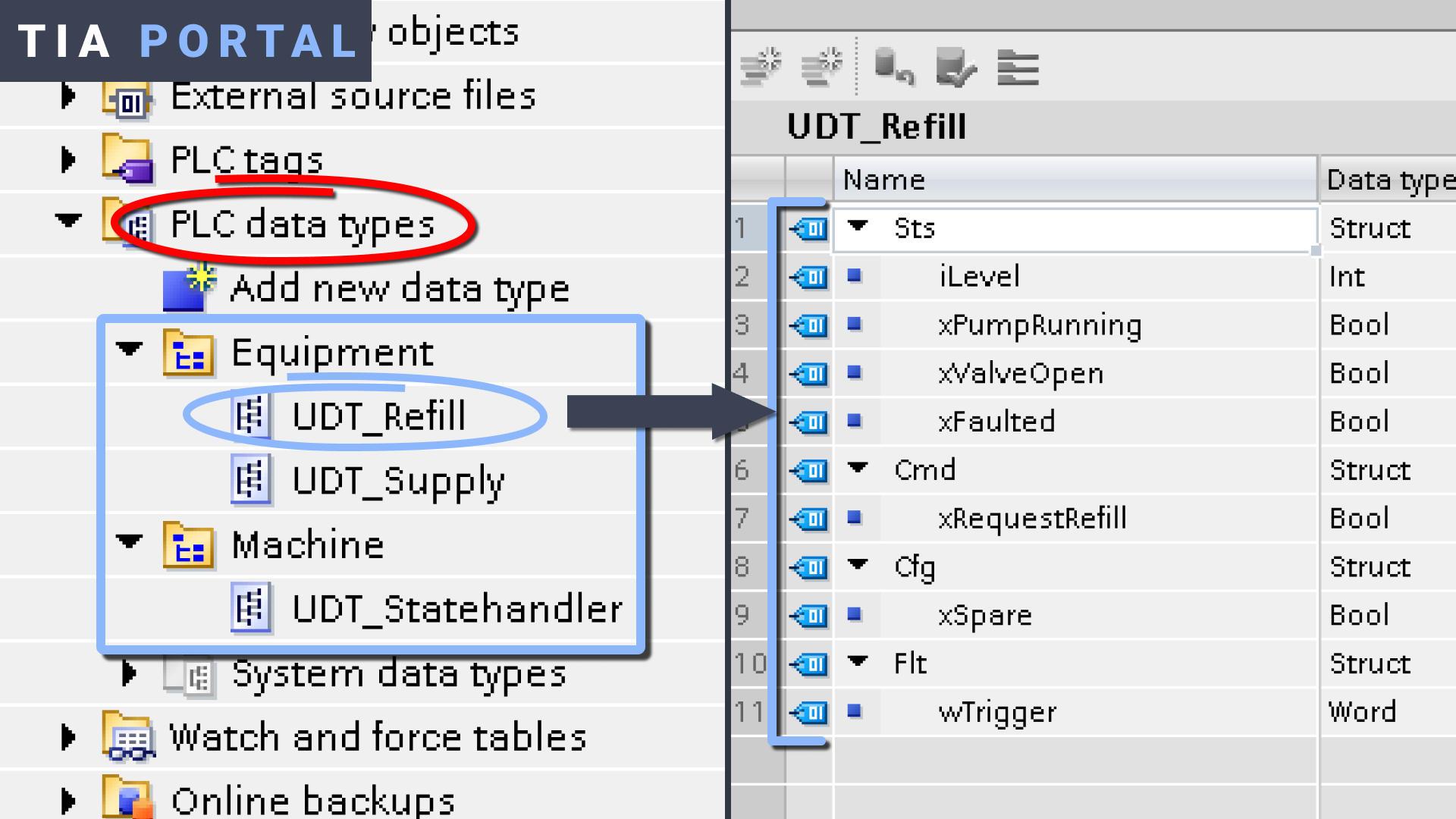Click the xFaulted name cell
Viewport: 1456px width, 819px height.
coord(1075,422)
